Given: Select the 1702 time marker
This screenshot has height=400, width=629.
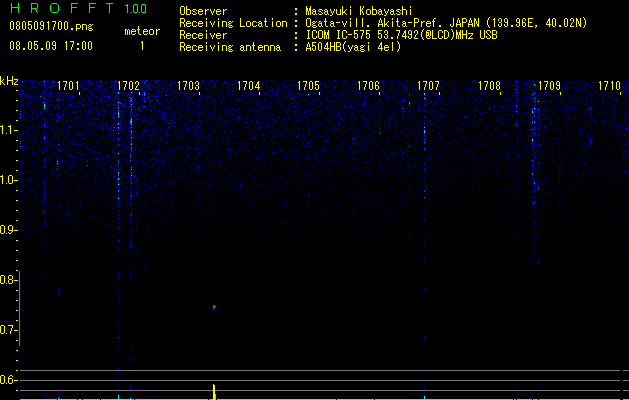Looking at the screenshot, I should point(128,86).
